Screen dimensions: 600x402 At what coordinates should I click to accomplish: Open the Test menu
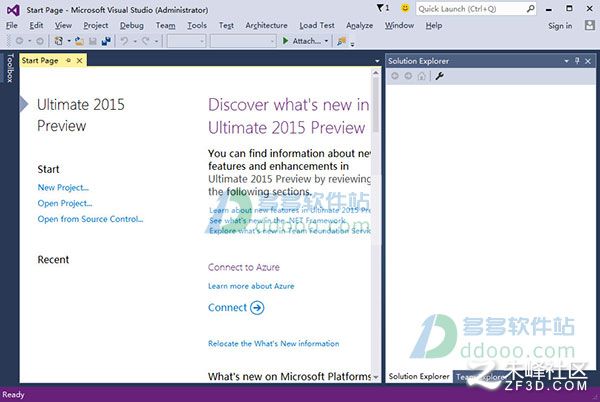226,25
